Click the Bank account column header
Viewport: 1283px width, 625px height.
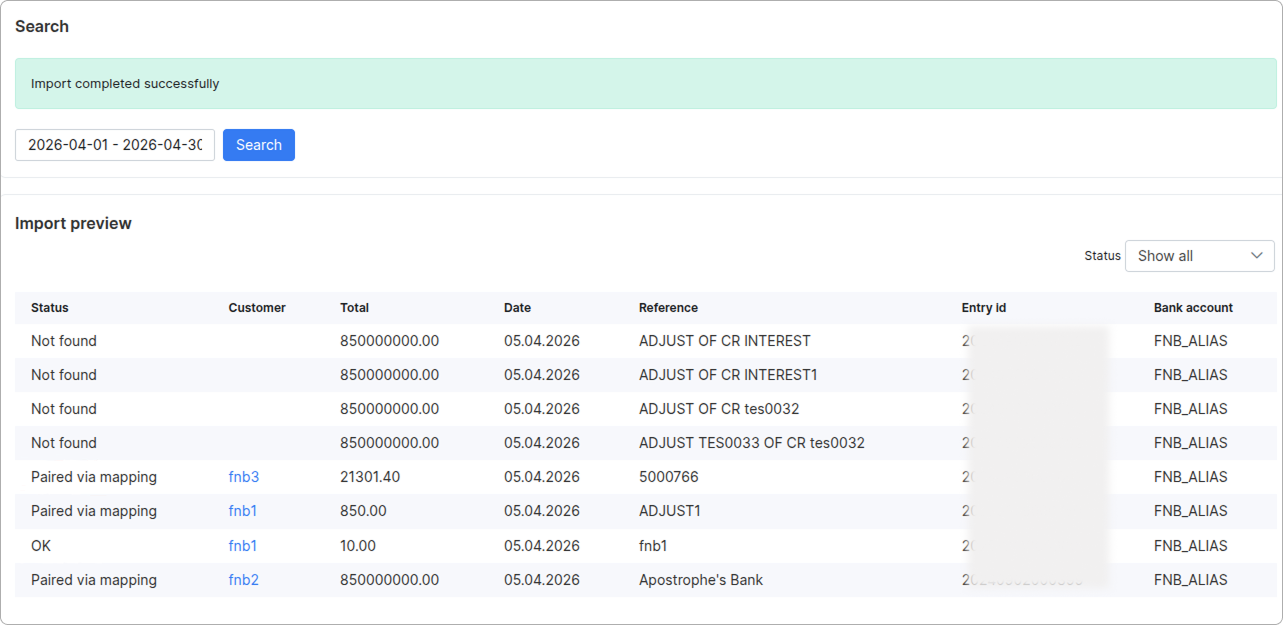[1193, 308]
